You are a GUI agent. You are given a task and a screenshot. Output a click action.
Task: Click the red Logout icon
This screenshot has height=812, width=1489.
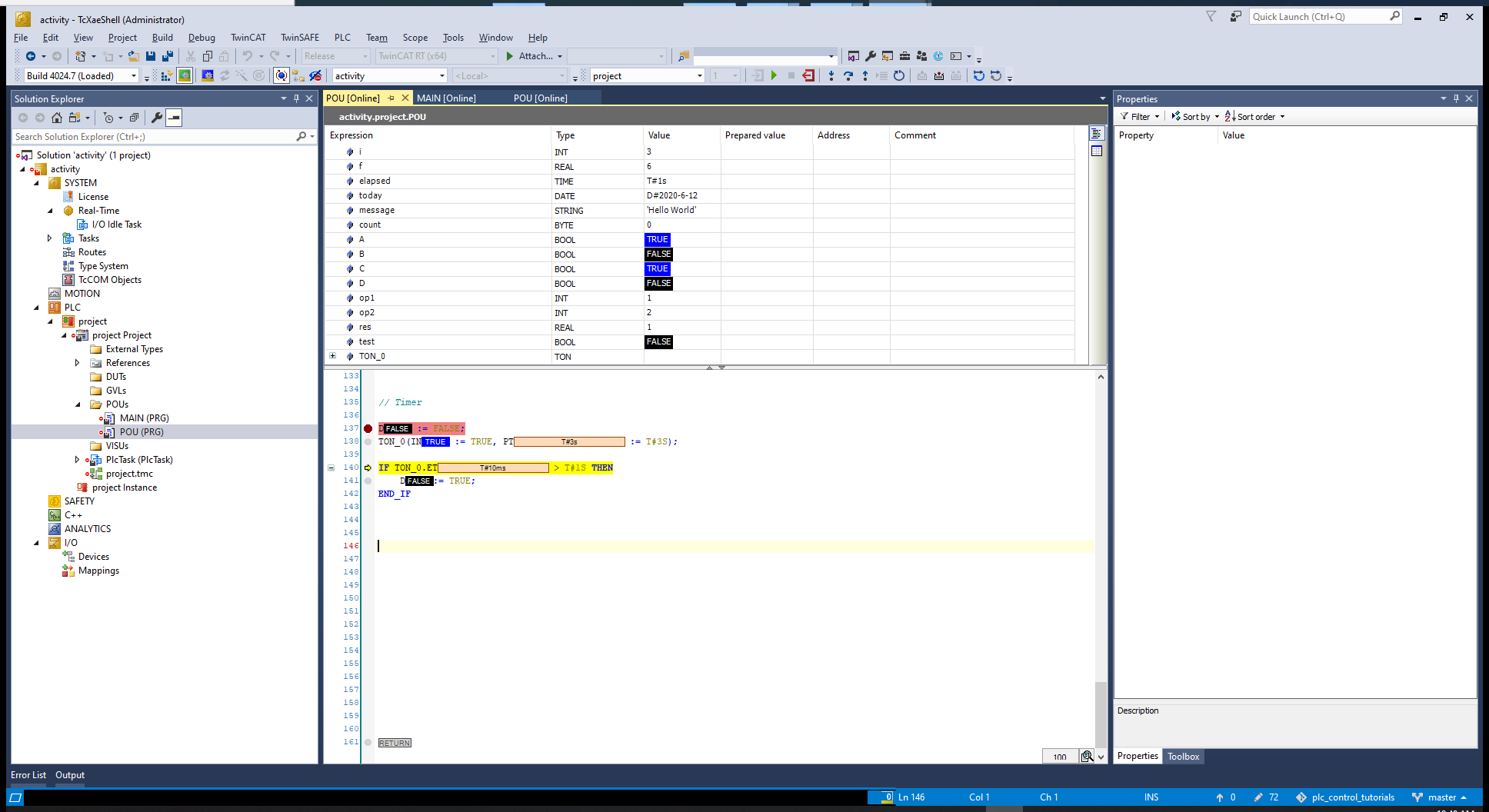coord(808,75)
